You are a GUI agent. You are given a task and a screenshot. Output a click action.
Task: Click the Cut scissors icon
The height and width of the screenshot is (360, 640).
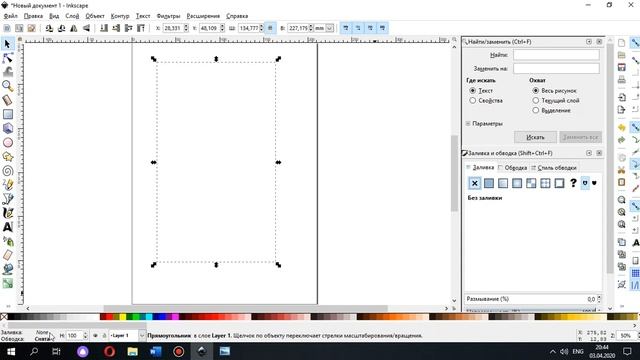[622, 170]
